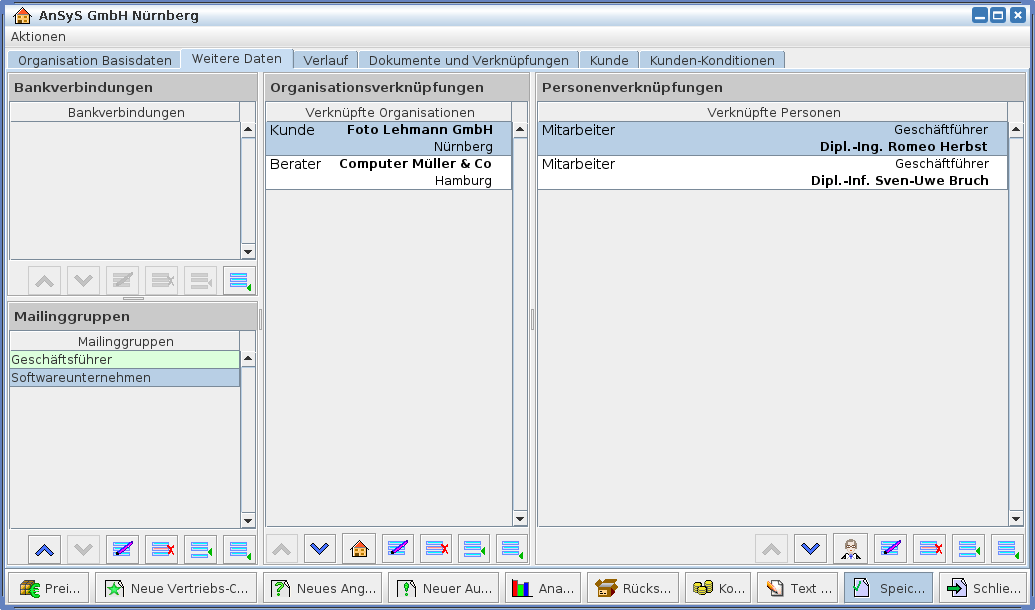
Task: Select the Computer Müller & Co row
Action: 388,172
